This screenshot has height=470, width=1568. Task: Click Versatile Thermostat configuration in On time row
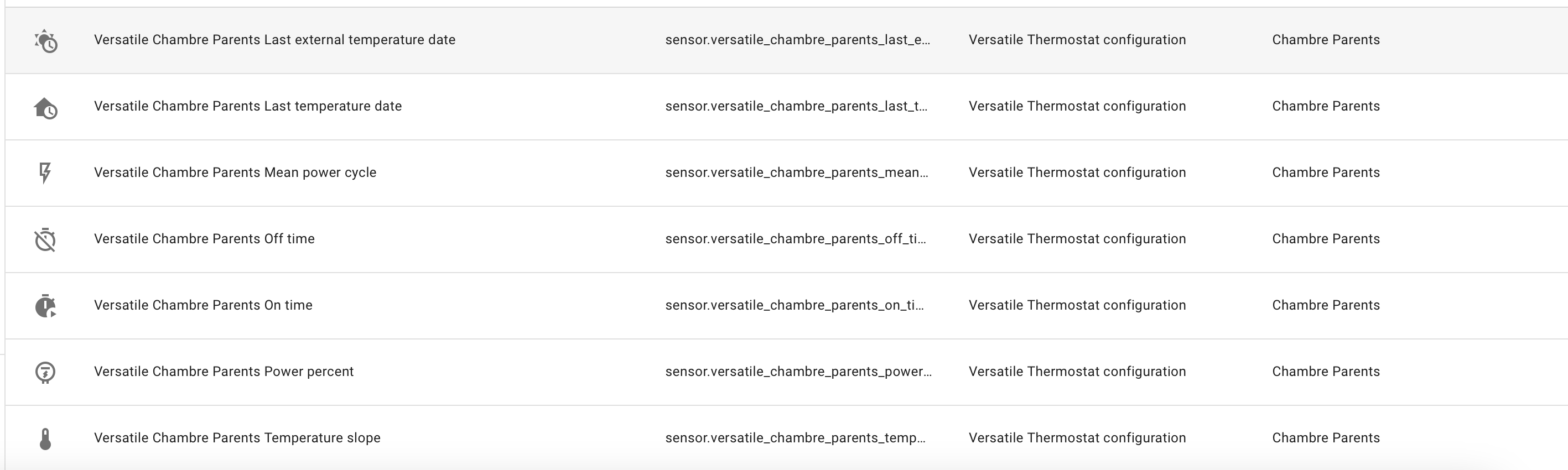[x=1077, y=305]
